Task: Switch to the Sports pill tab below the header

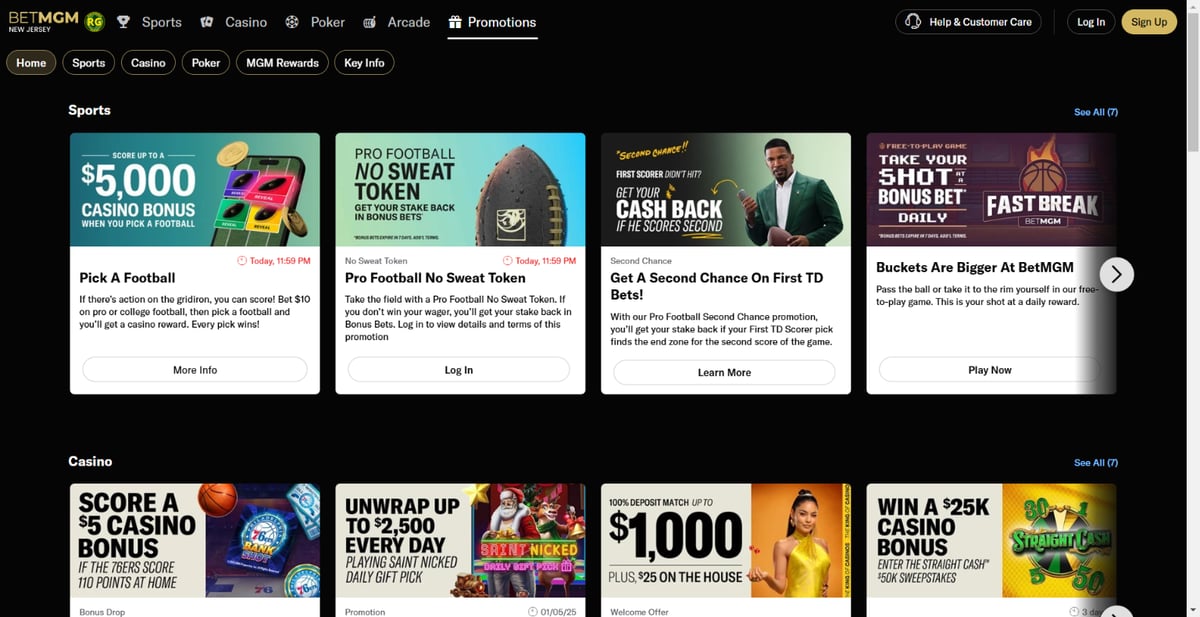Action: (x=89, y=63)
